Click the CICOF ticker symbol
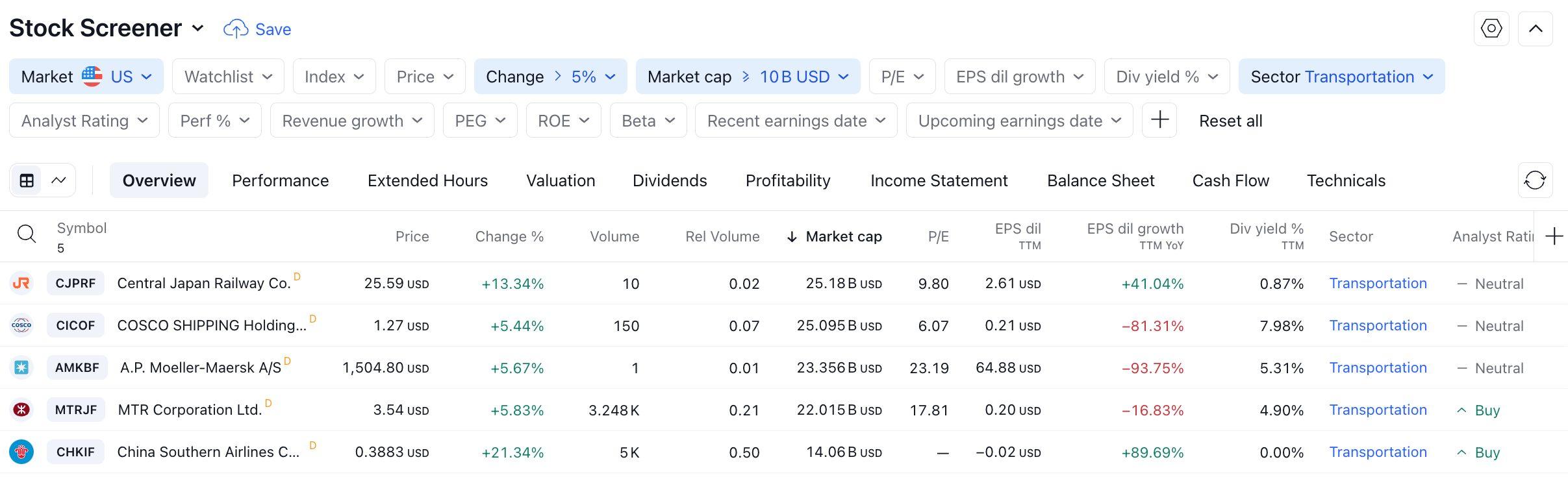Image resolution: width=1568 pixels, height=479 pixels. click(x=75, y=325)
